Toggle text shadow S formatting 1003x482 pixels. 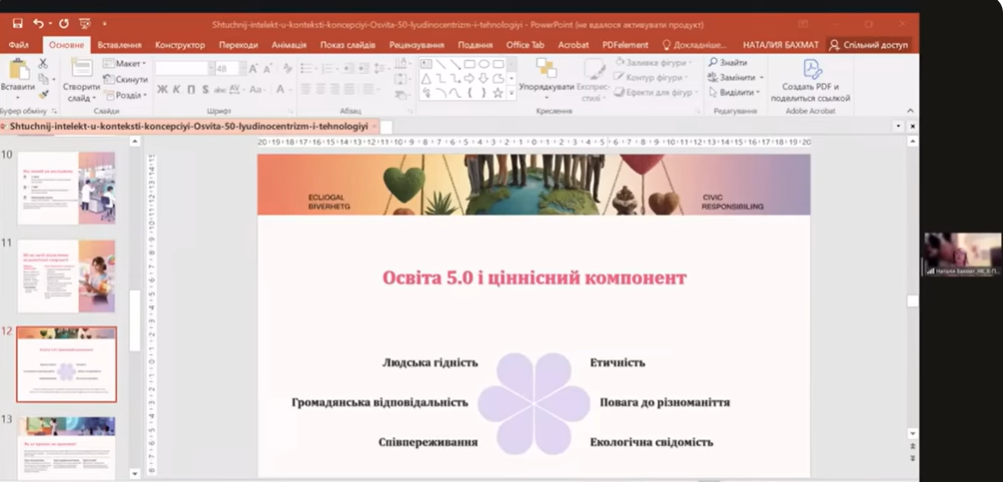(x=205, y=90)
